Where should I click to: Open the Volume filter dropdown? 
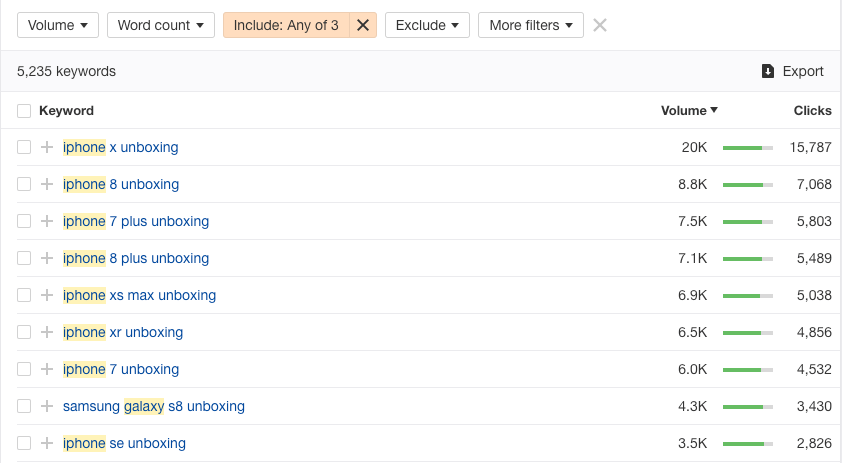point(57,25)
